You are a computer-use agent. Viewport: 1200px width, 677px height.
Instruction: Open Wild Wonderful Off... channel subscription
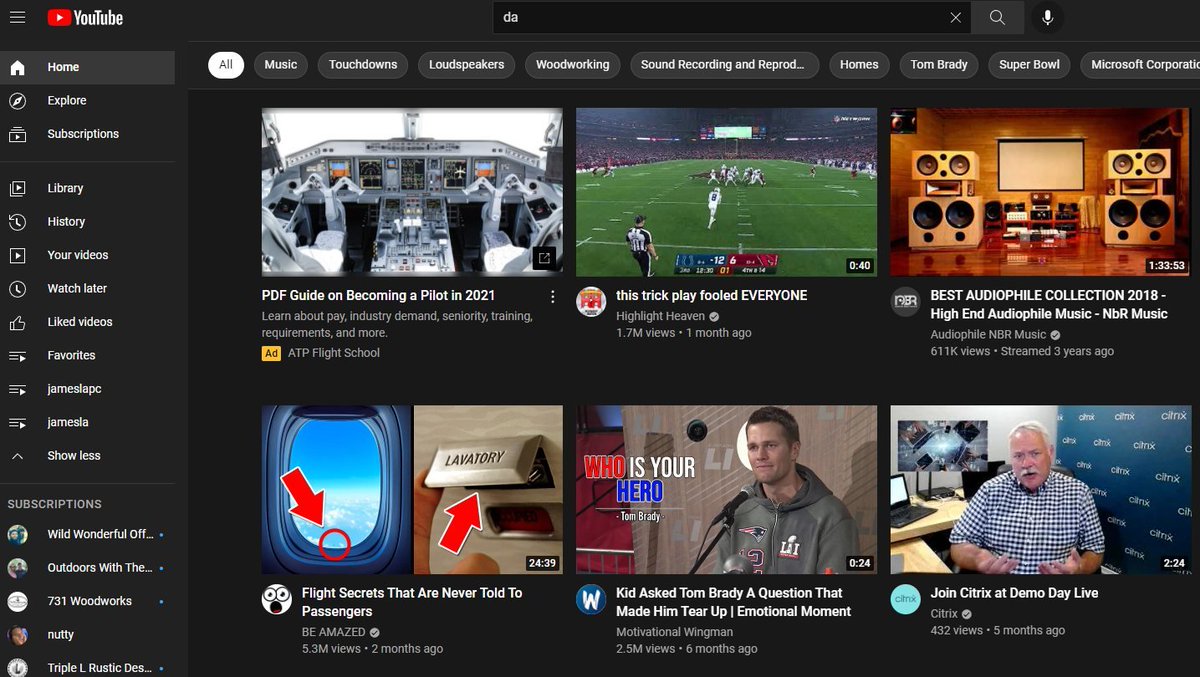tap(87, 534)
